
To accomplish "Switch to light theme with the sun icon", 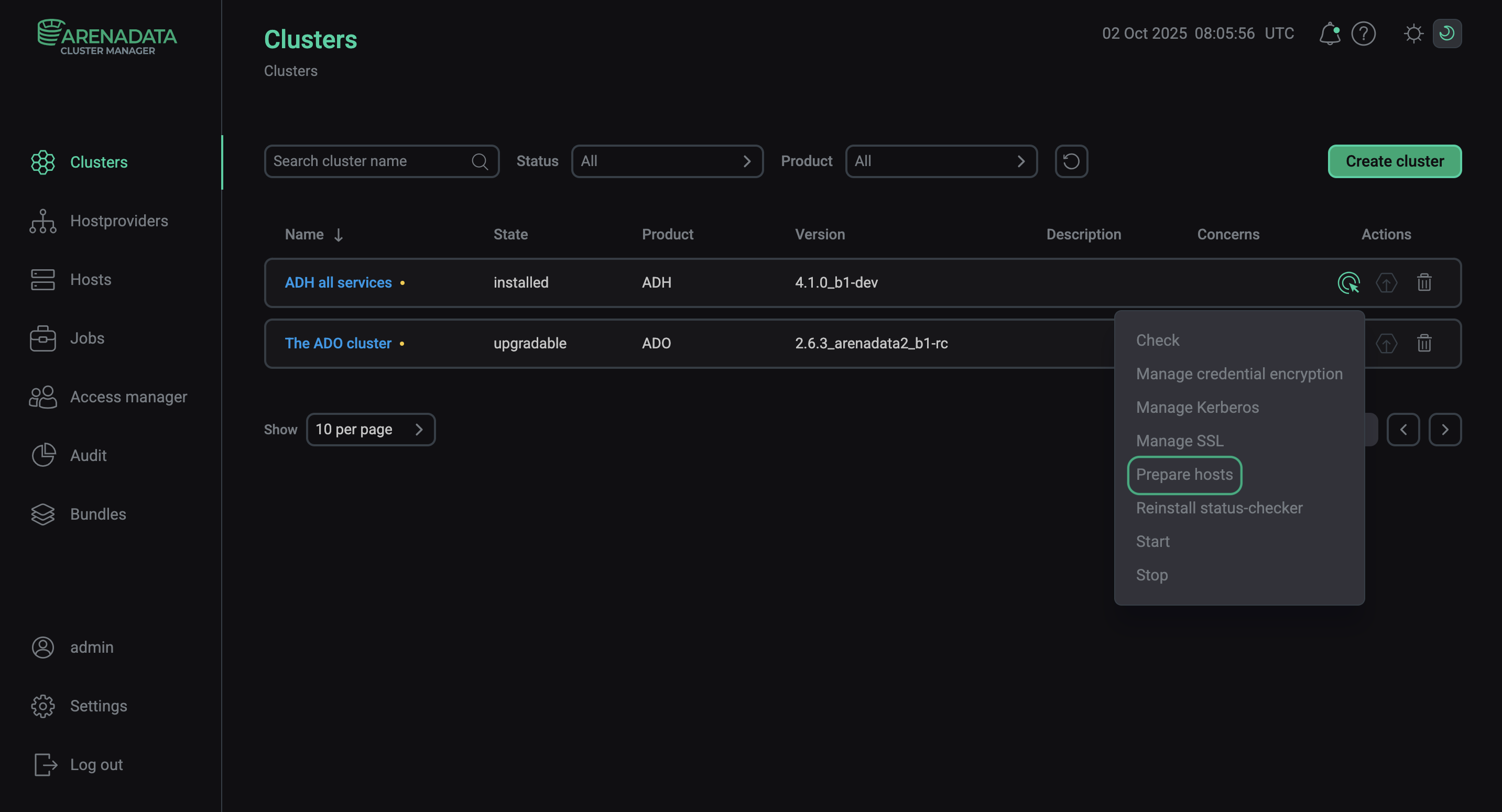I will (x=1413, y=33).
